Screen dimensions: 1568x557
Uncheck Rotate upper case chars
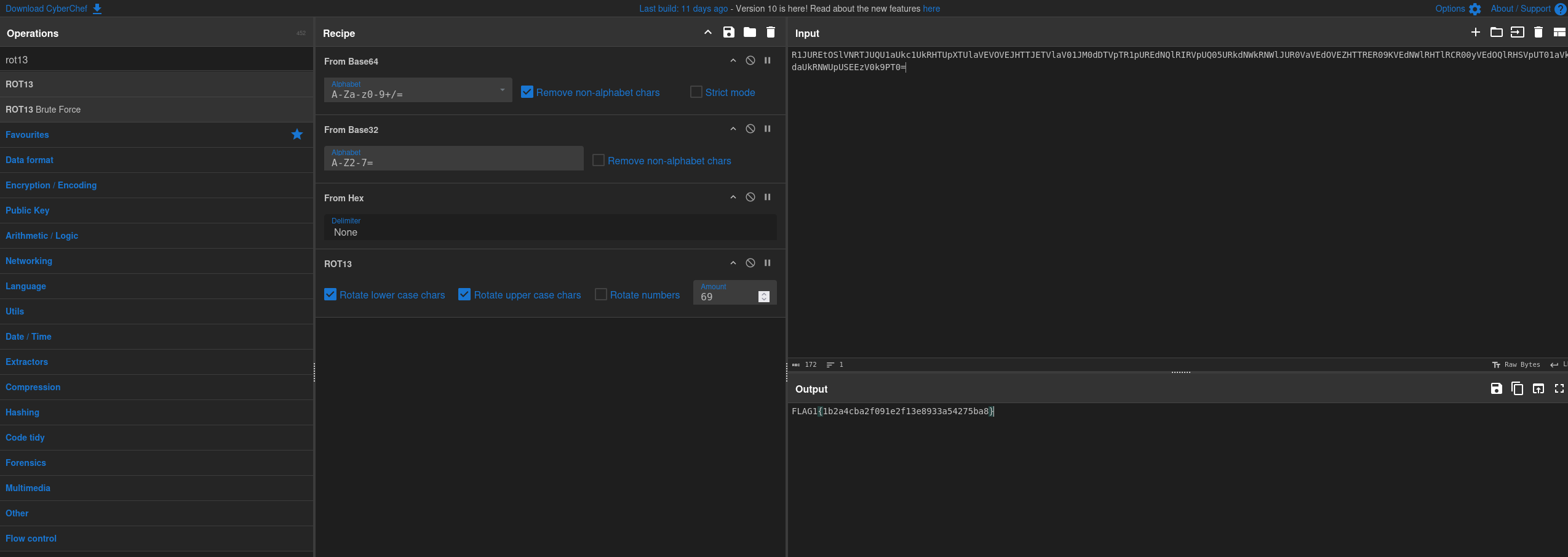[x=464, y=294]
